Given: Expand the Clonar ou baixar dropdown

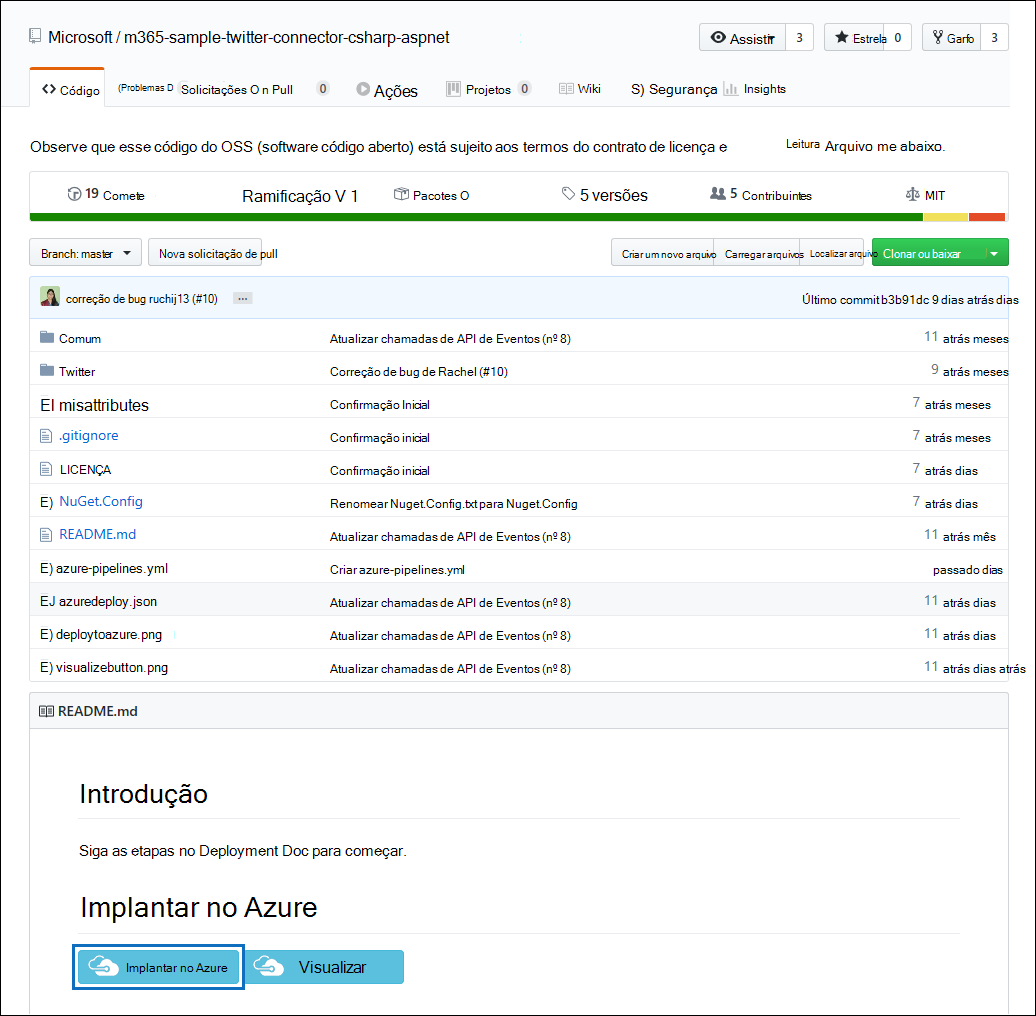Looking at the screenshot, I should point(940,253).
